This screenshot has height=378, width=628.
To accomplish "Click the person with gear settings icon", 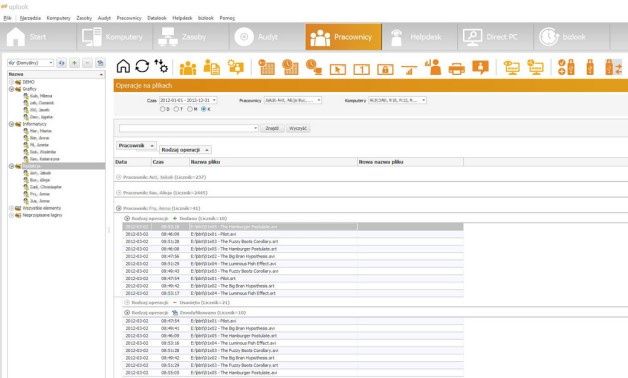I will coord(236,67).
